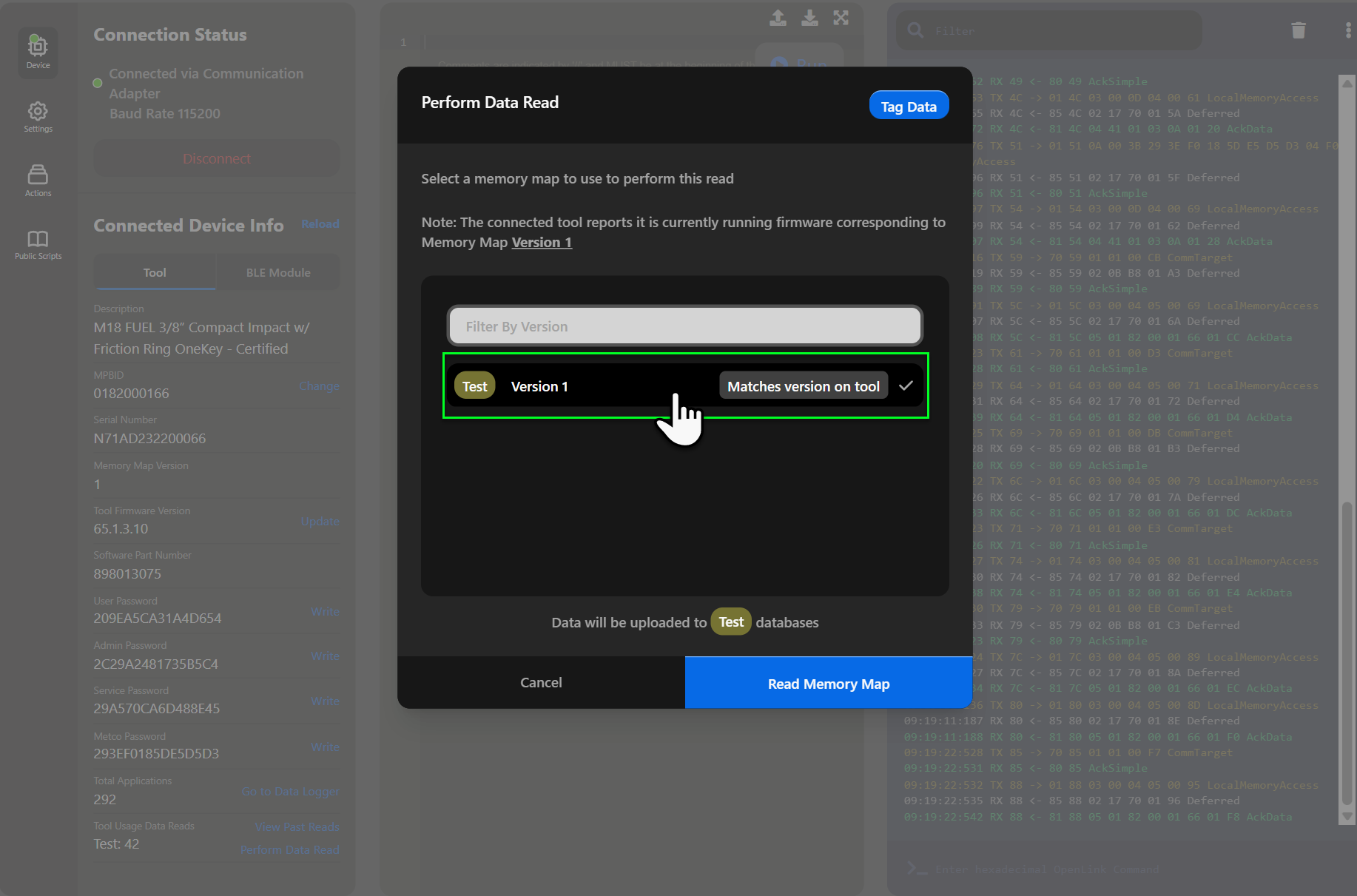Viewport: 1357px width, 896px height.
Task: Click the Baud Rate 115200 text
Action: [x=165, y=114]
